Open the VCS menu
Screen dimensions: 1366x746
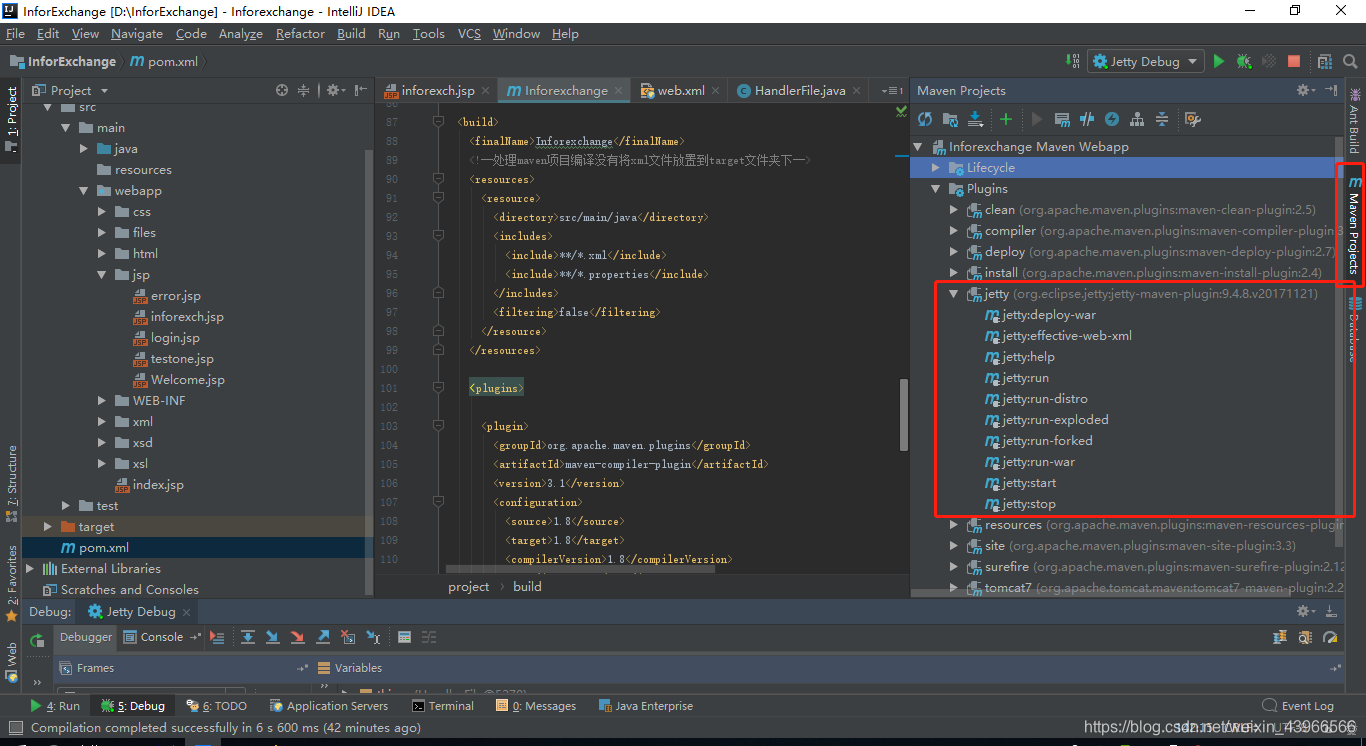(x=469, y=33)
